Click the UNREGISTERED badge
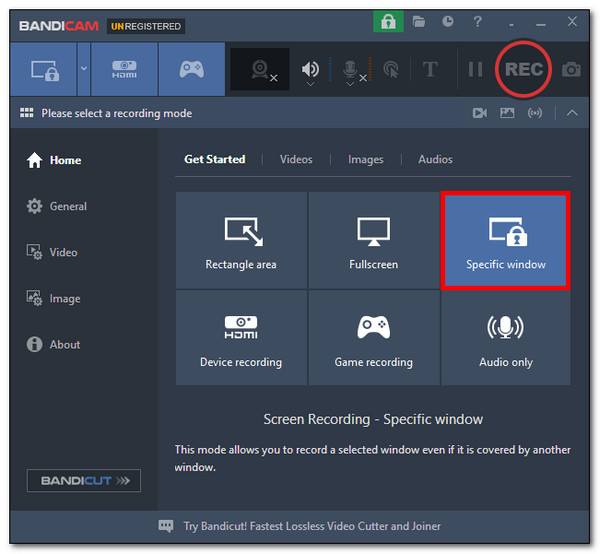Image resolution: width=600 pixels, height=554 pixels. coord(146,26)
